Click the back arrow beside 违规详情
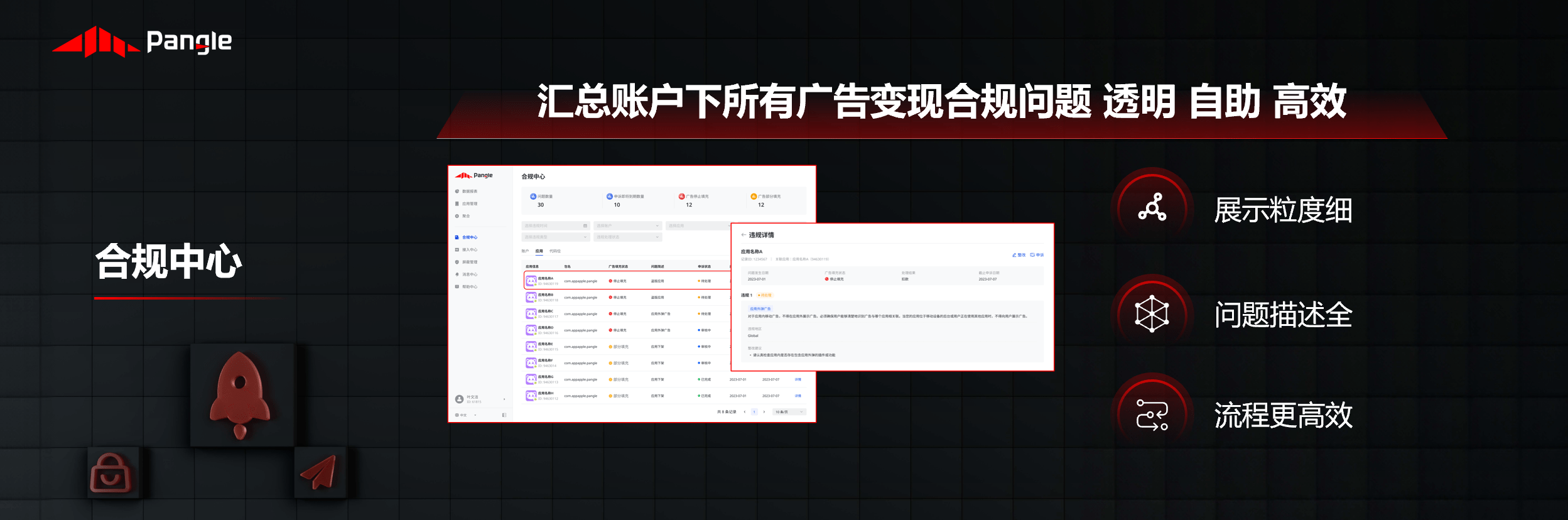This screenshot has width=1568, height=520. tap(743, 235)
